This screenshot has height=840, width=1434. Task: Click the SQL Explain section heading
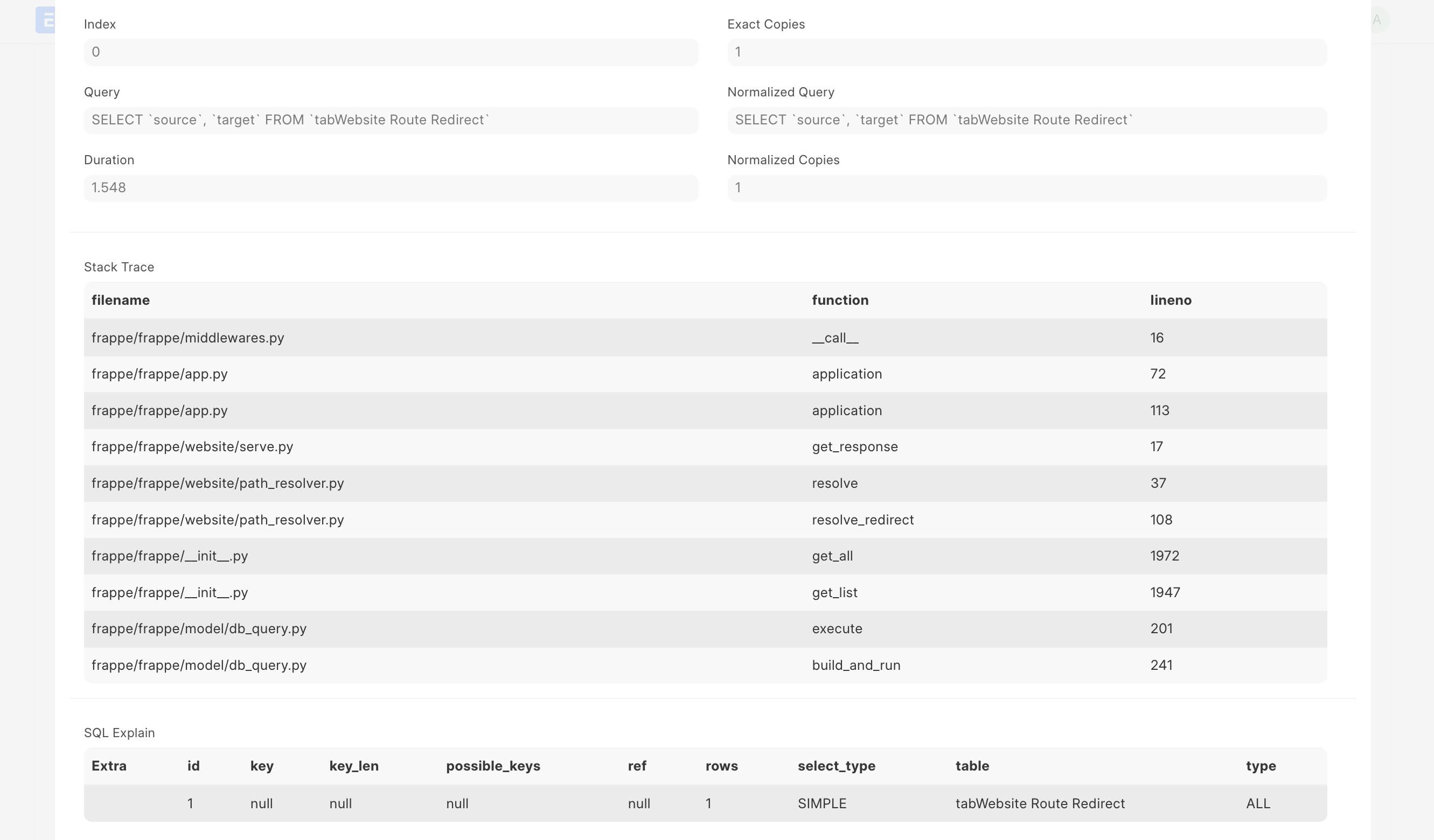coord(119,732)
